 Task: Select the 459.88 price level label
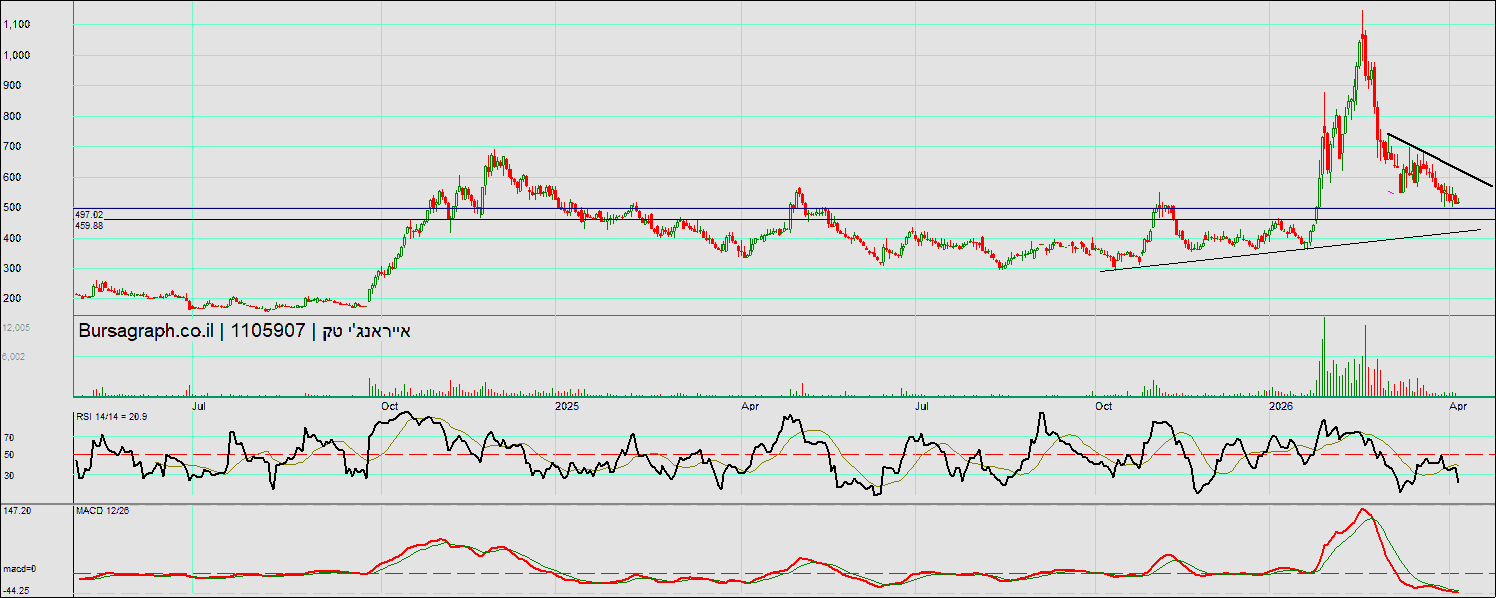[x=89, y=226]
